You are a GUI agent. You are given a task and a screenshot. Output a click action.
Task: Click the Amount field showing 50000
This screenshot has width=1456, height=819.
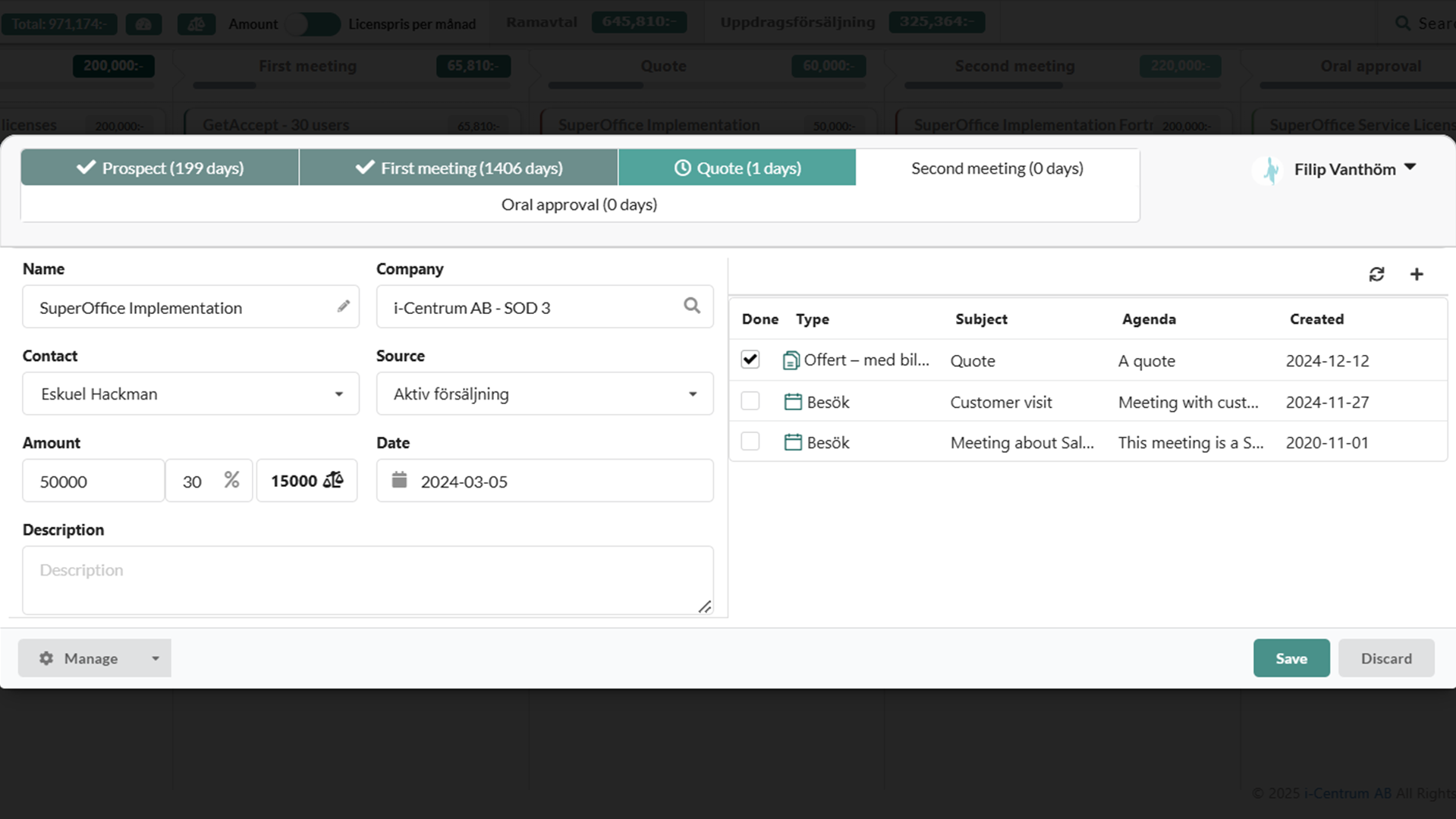click(x=93, y=481)
